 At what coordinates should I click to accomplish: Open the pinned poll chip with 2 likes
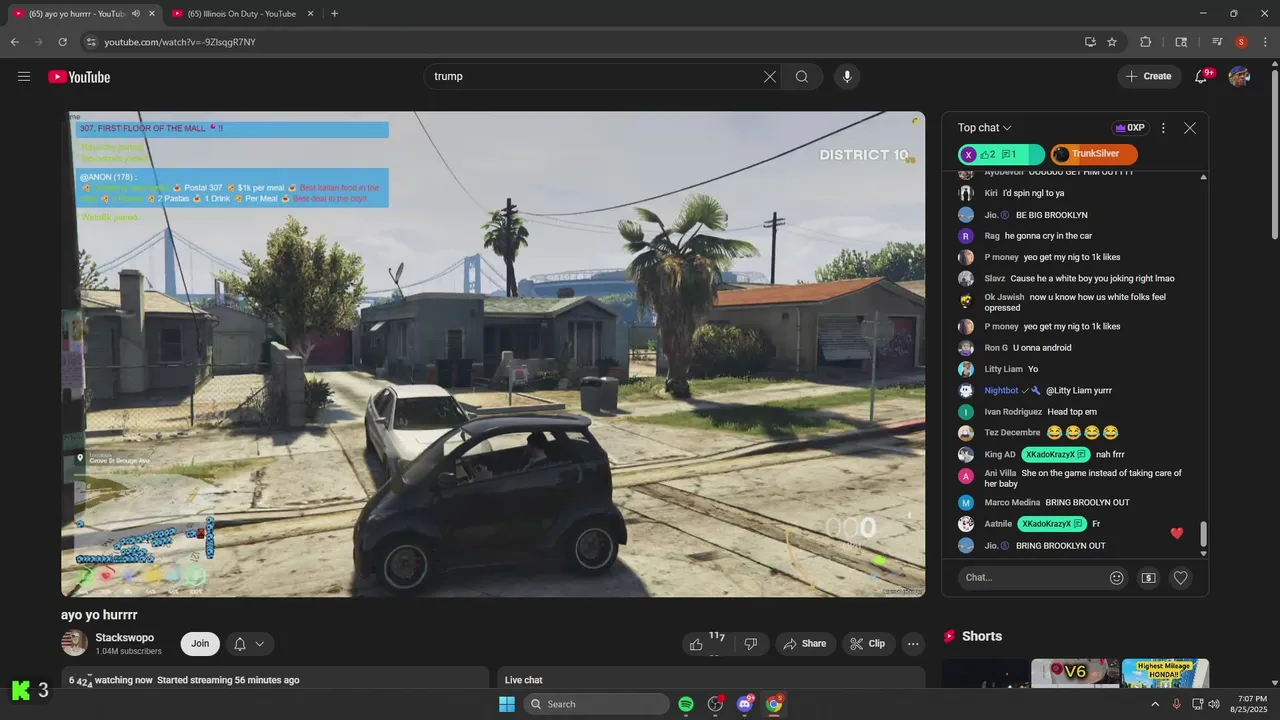[1001, 154]
